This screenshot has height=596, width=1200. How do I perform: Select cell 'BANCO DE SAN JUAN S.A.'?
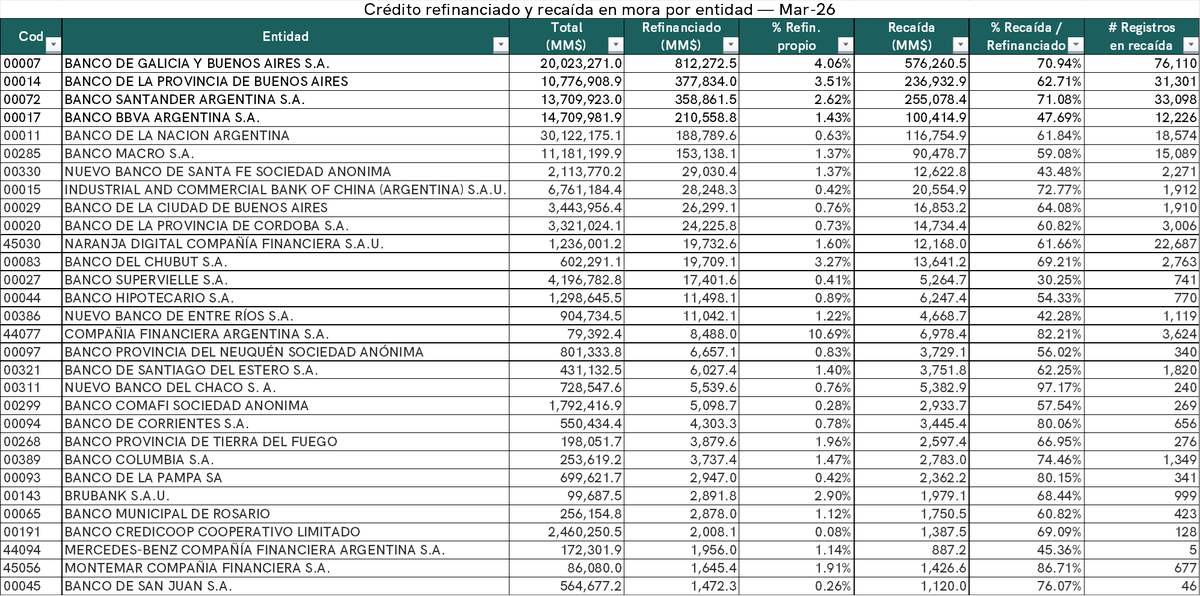(286, 586)
